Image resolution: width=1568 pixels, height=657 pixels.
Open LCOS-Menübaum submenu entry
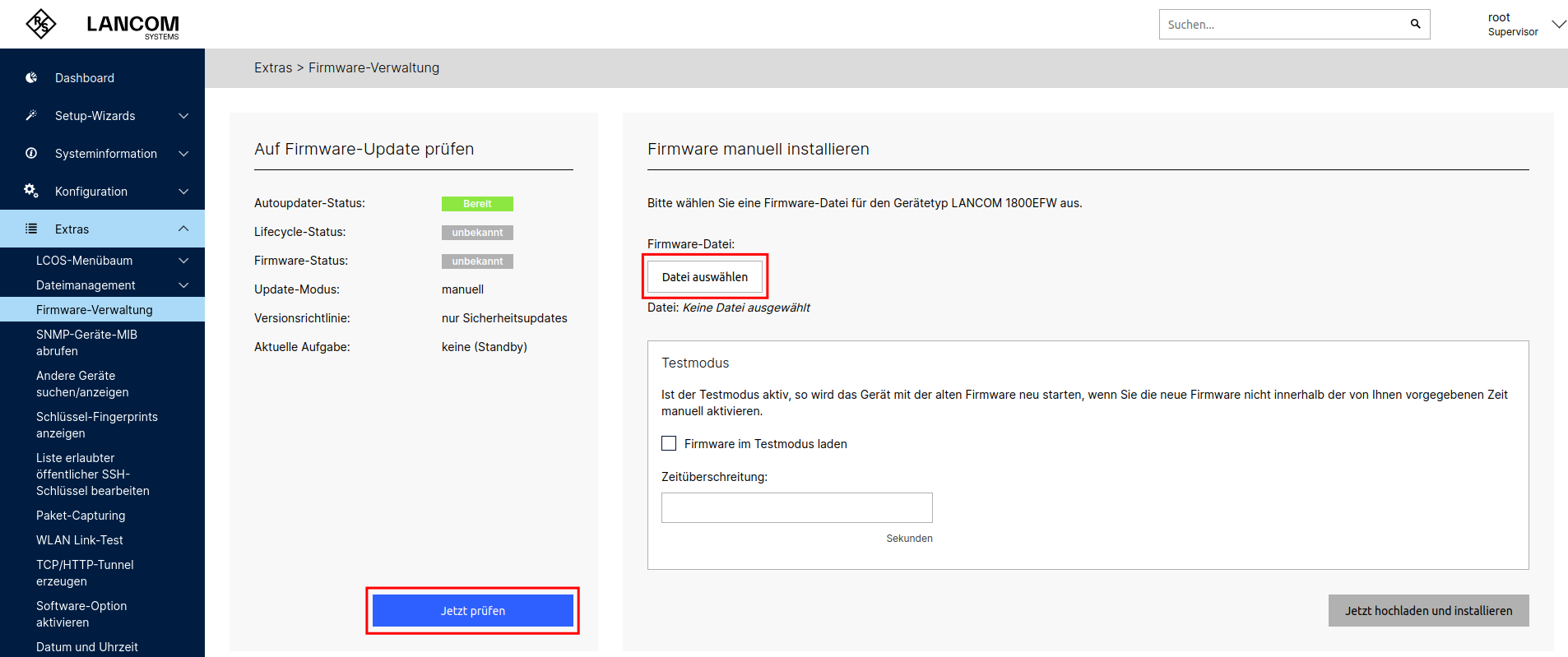point(102,261)
